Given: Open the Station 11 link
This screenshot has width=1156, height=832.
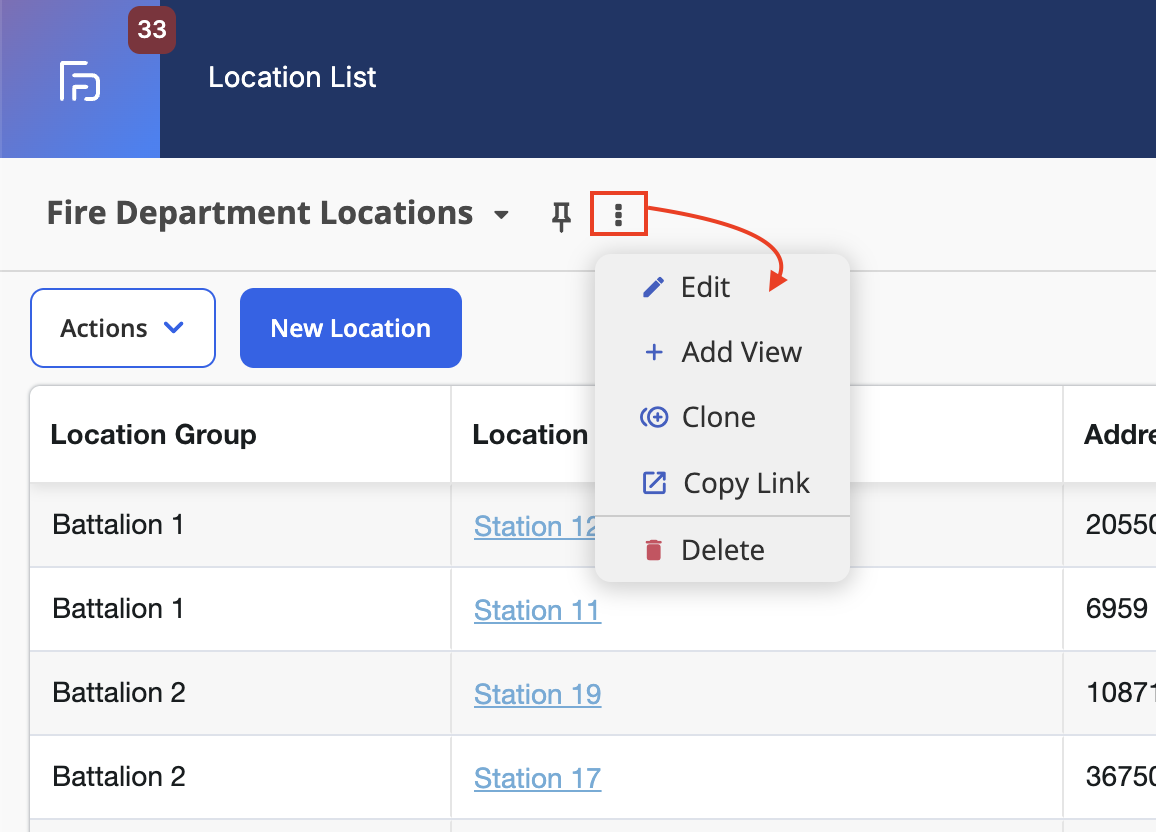Looking at the screenshot, I should pos(537,610).
